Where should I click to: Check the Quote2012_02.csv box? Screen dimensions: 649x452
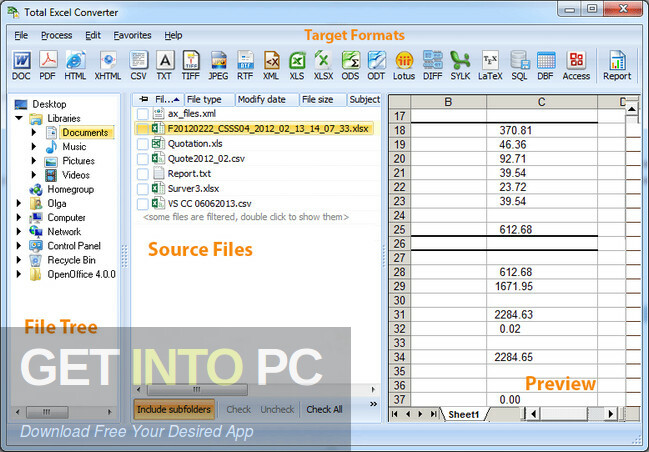[x=142, y=159]
